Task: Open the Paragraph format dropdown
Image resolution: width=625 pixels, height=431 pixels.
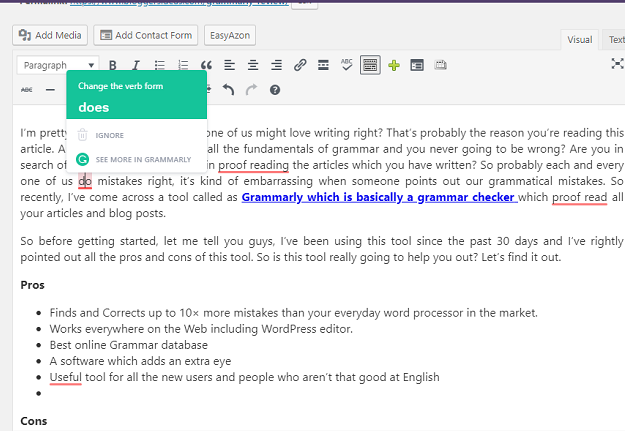Action: click(58, 65)
